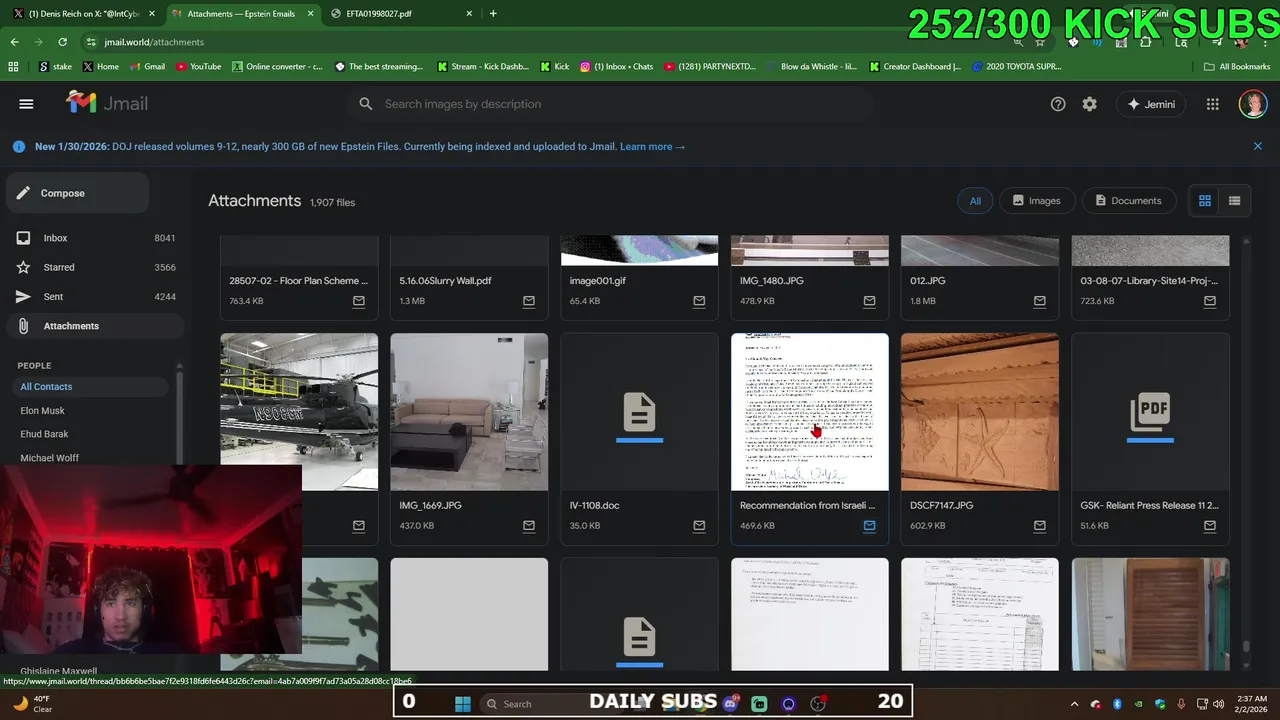Click the Jmail logo
Image resolution: width=1280 pixels, height=720 pixels.
[x=107, y=103]
